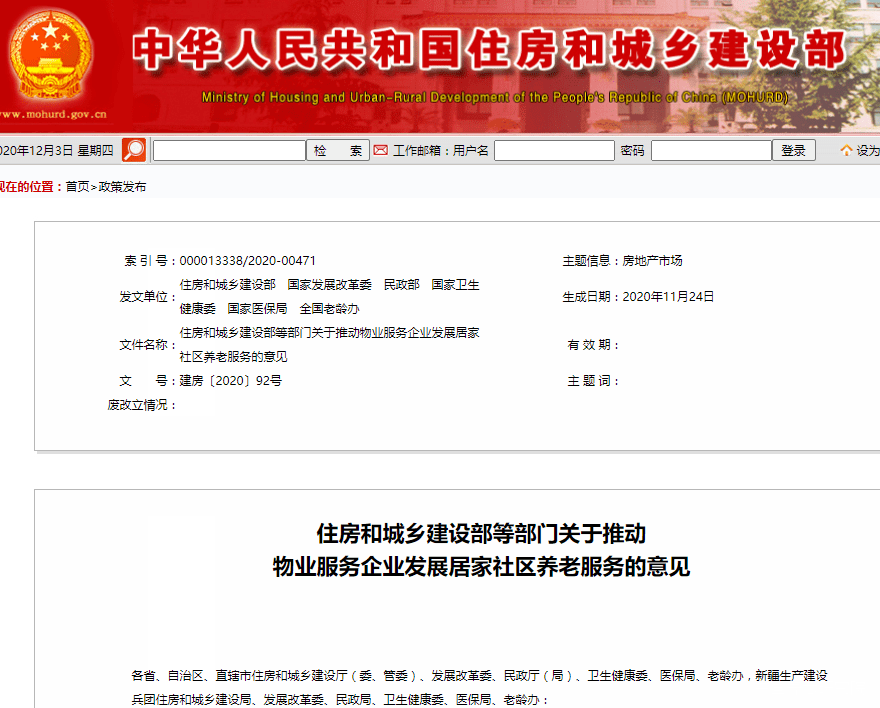Click the index number 000013338/2020-00471

pyautogui.click(x=248, y=261)
